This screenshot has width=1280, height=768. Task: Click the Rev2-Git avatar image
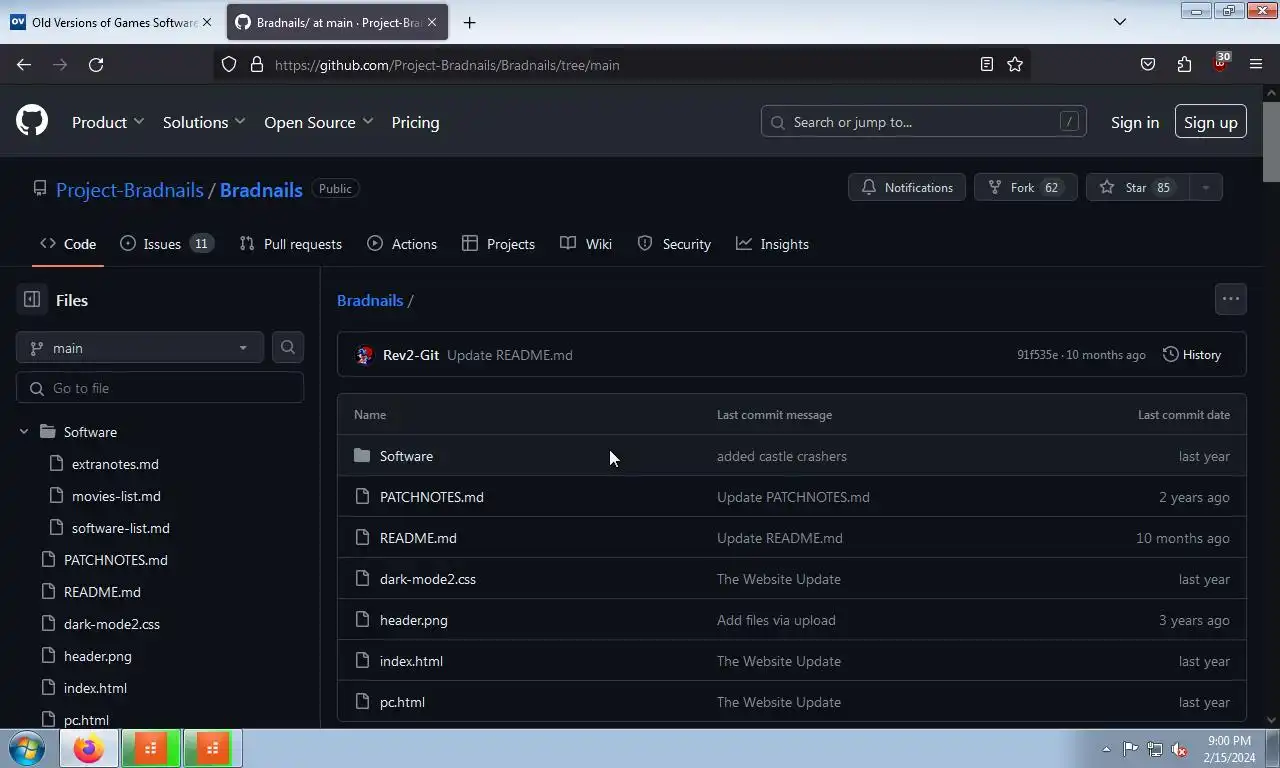pos(365,355)
